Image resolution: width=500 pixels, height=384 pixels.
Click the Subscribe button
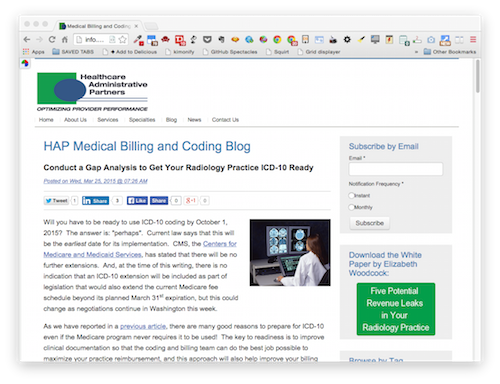pos(369,223)
